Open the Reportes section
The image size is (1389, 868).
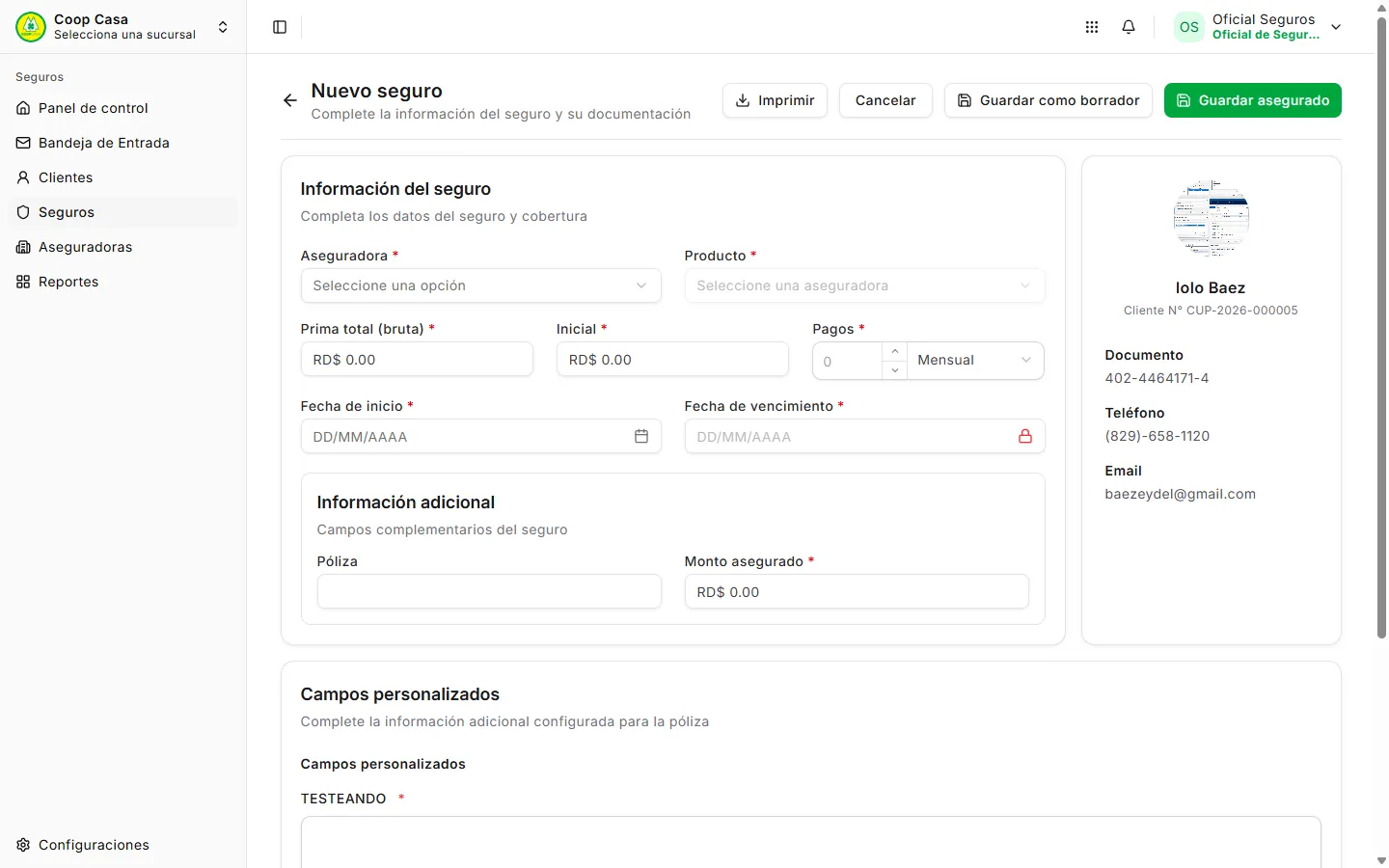coord(123,282)
